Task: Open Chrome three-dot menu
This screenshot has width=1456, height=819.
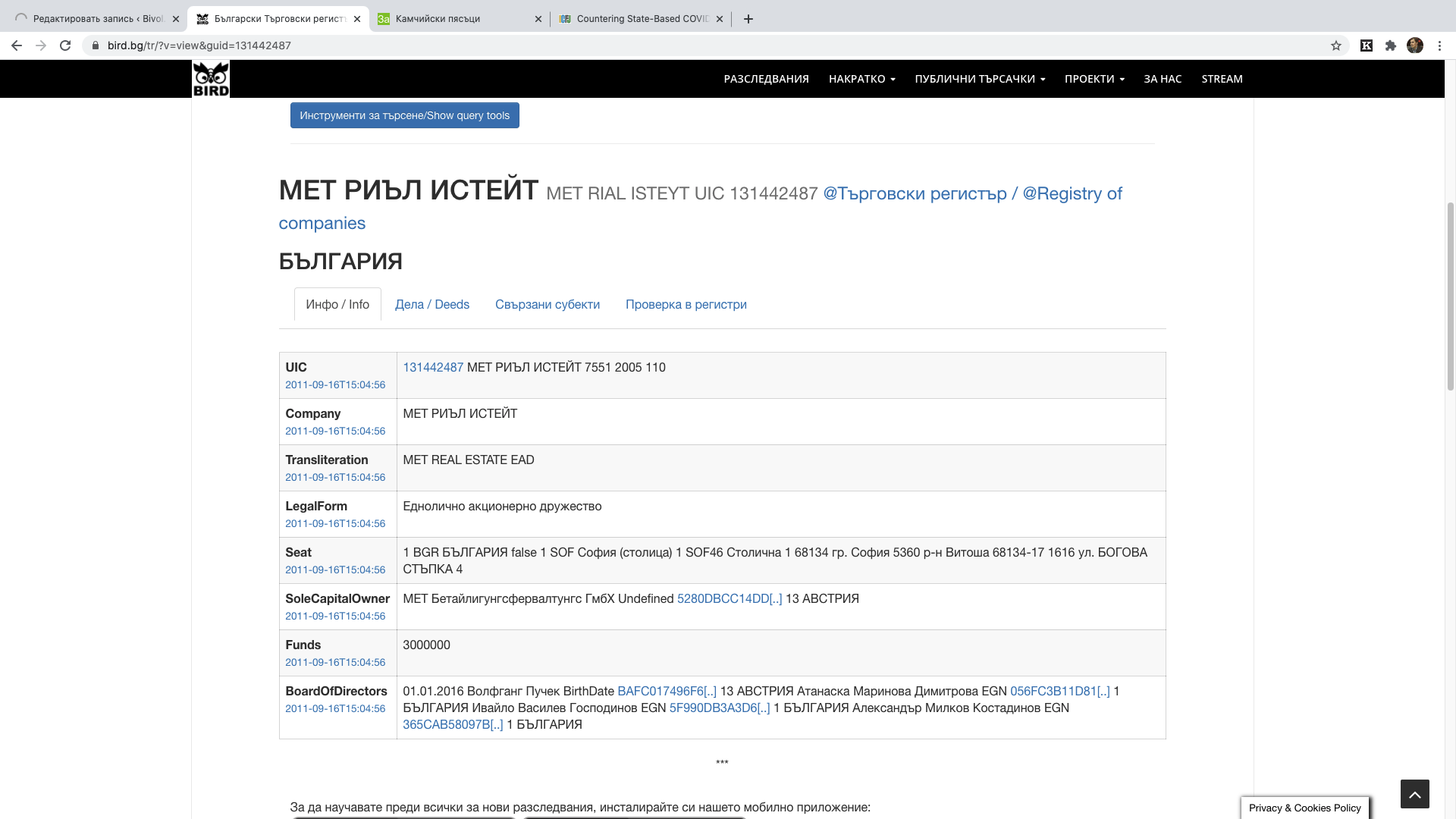Action: (1439, 45)
